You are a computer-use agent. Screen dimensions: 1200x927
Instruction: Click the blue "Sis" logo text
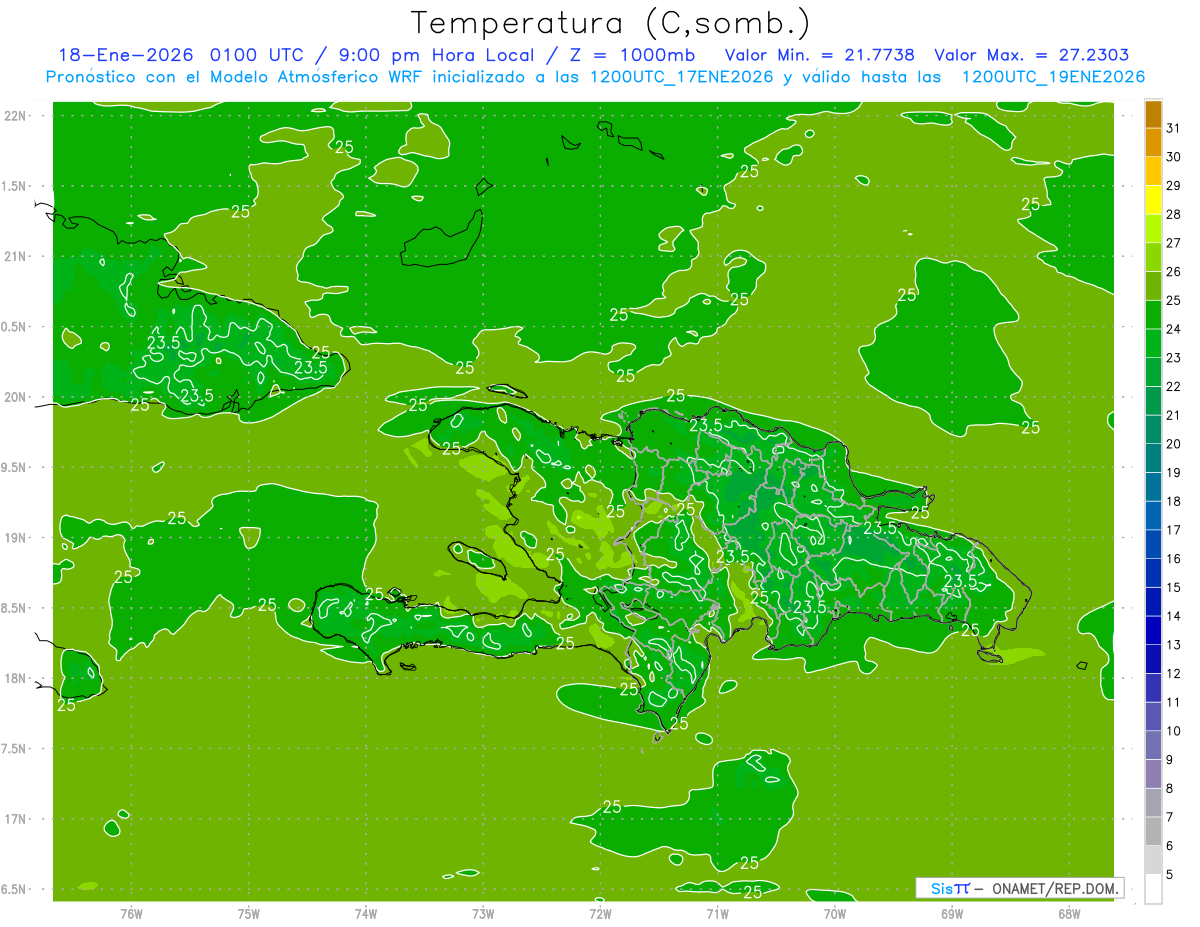tap(942, 888)
